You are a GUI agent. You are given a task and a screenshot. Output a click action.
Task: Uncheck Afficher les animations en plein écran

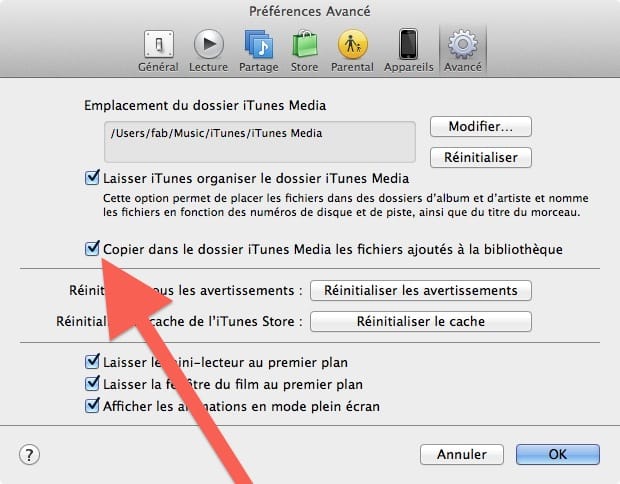[92, 406]
